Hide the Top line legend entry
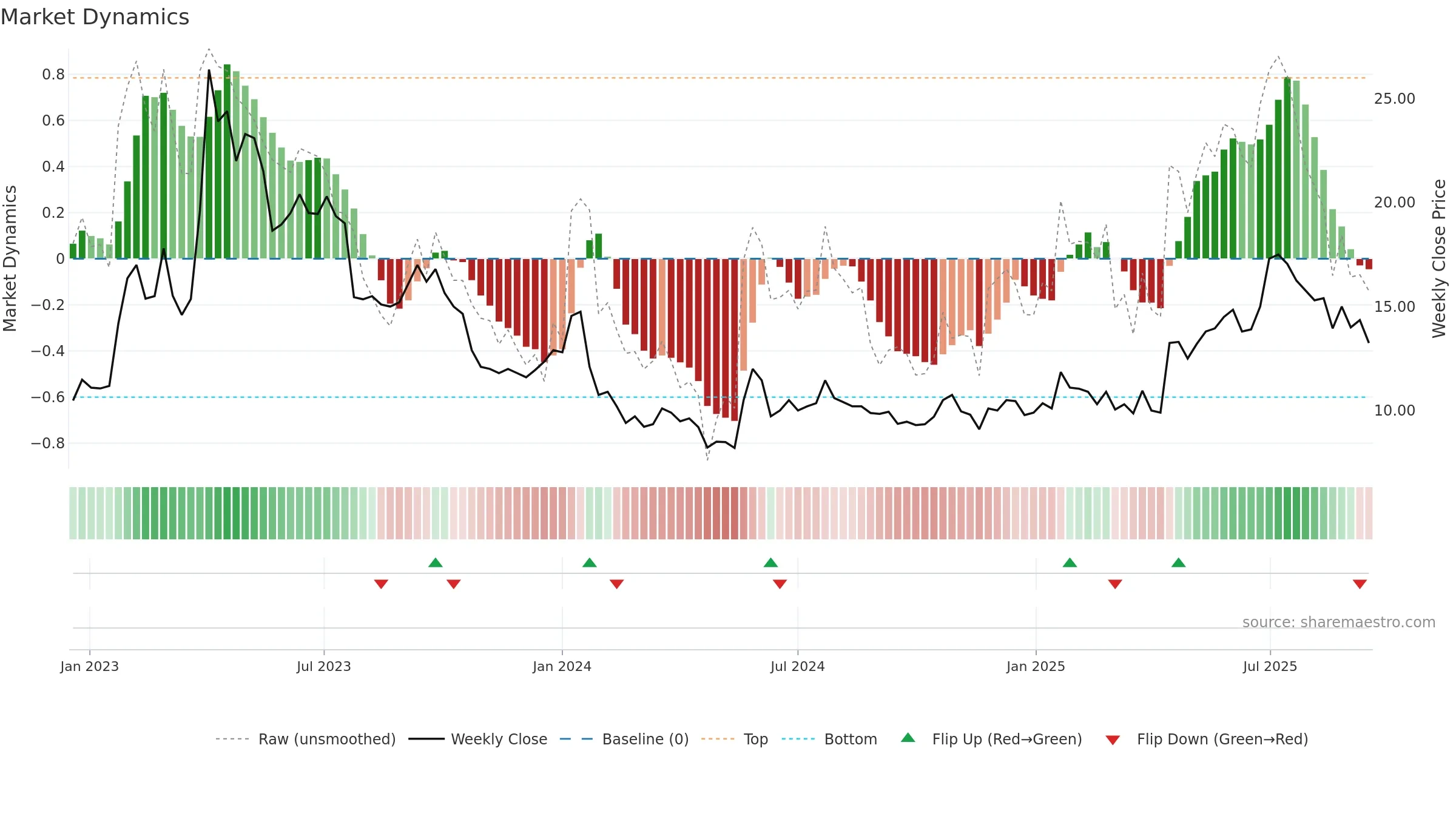1456x819 pixels. point(735,739)
